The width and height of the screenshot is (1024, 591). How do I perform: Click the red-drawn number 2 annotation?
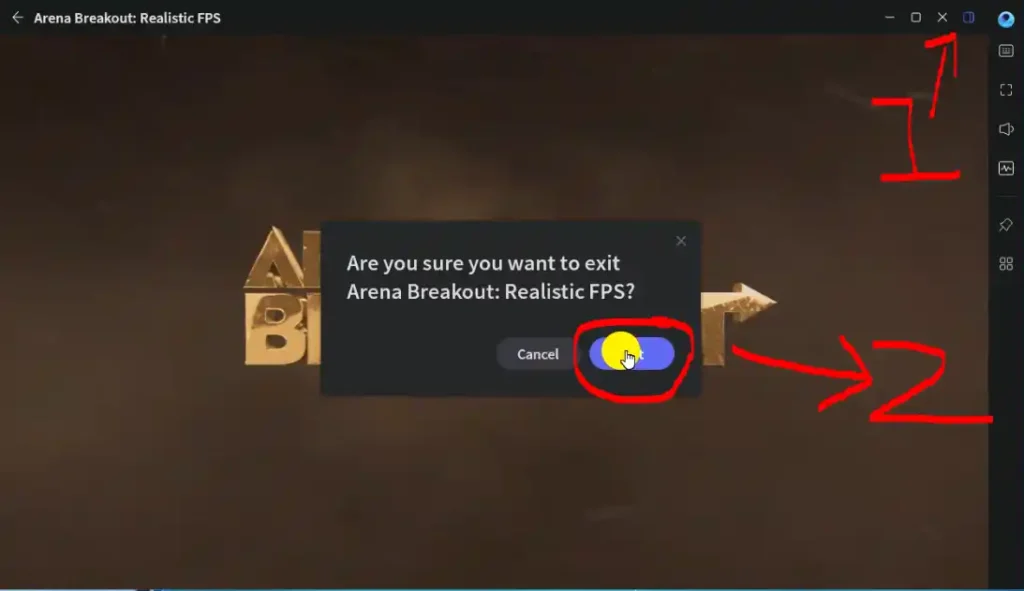click(932, 384)
